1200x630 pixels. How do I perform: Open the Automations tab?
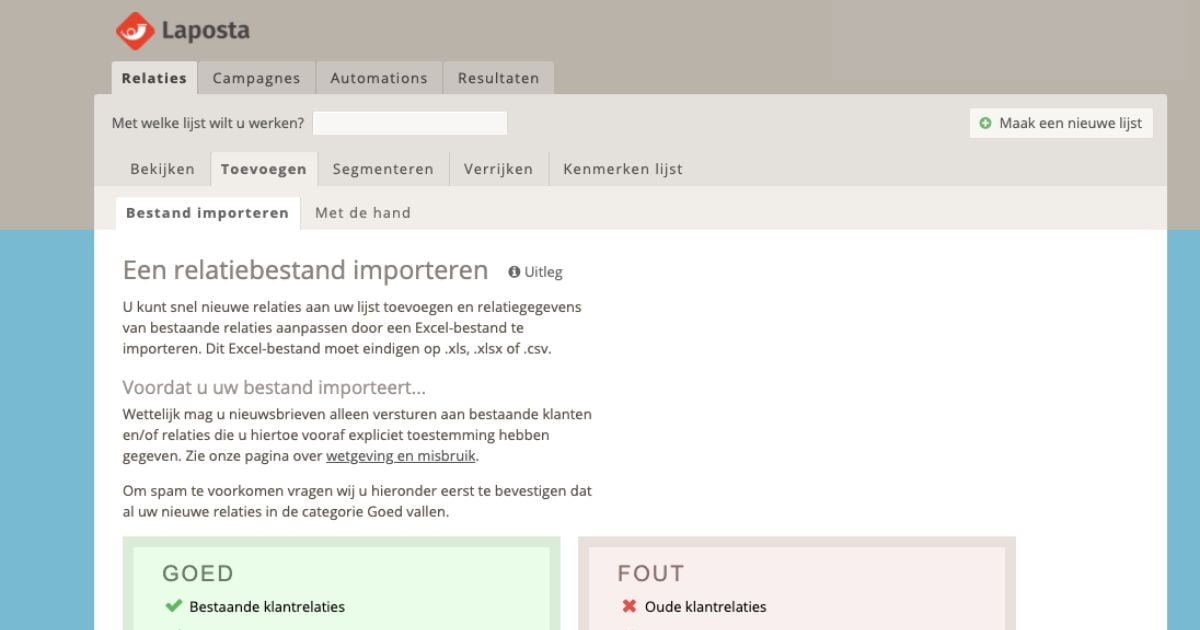[378, 78]
